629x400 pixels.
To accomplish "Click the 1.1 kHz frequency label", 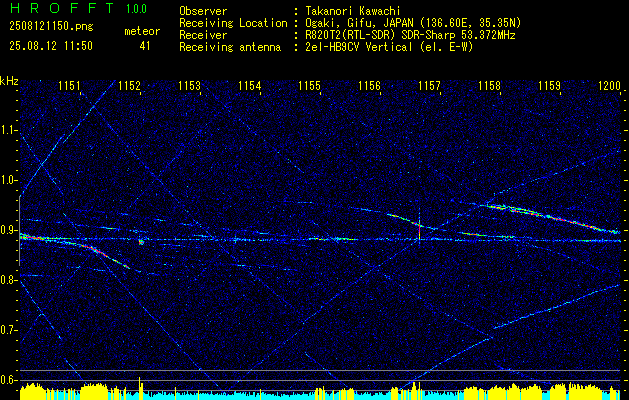I will (8, 130).
